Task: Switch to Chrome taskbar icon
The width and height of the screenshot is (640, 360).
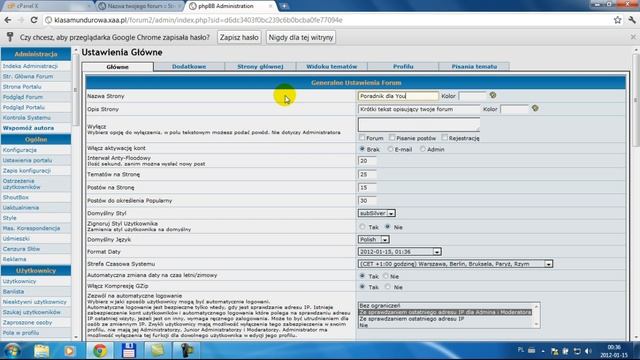Action: click(x=100, y=351)
